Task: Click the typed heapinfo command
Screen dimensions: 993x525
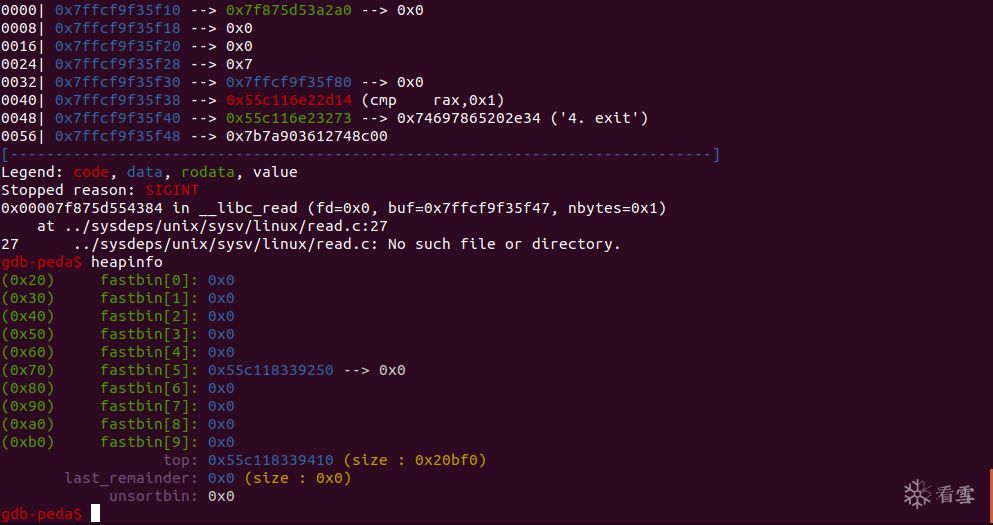Action: pos(126,262)
